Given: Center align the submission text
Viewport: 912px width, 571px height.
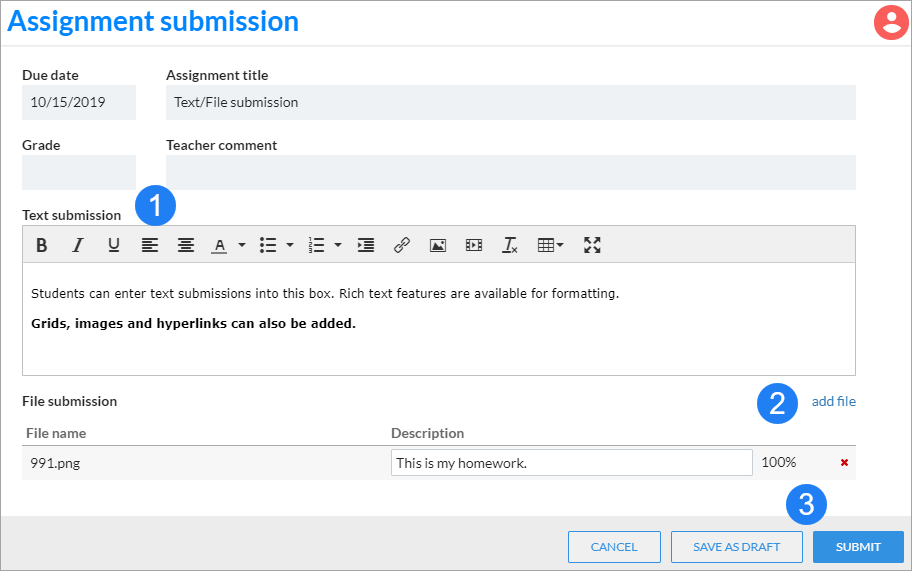Looking at the screenshot, I should tap(186, 245).
